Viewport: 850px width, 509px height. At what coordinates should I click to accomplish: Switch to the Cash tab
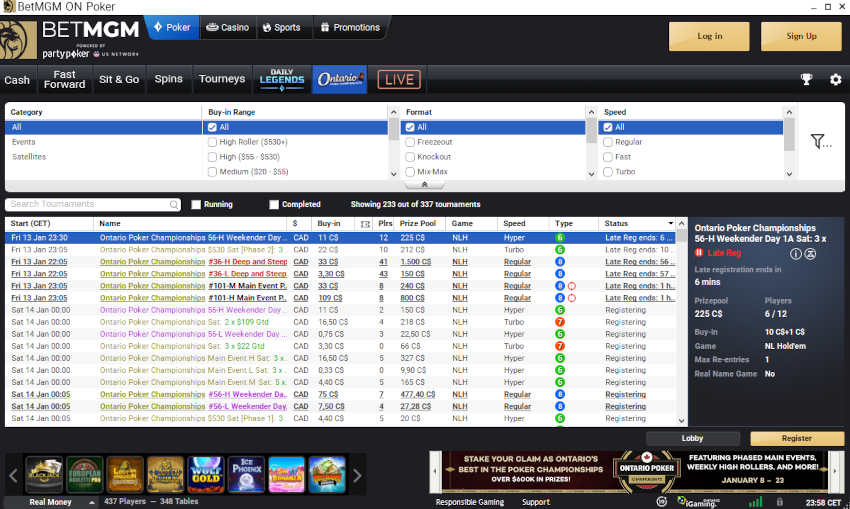17,80
